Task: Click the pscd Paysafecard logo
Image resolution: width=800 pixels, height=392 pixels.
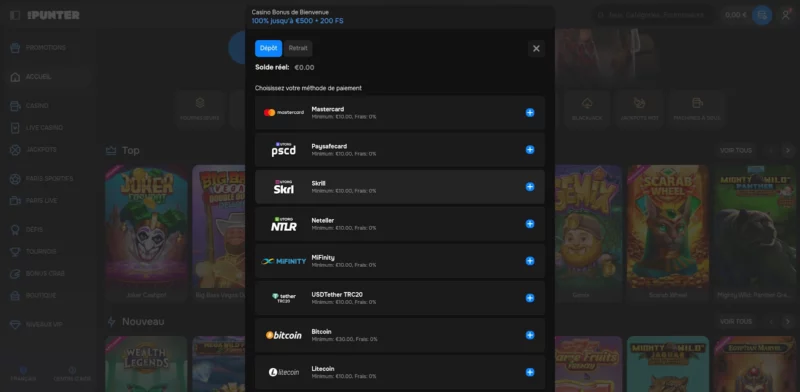Action: coord(284,150)
